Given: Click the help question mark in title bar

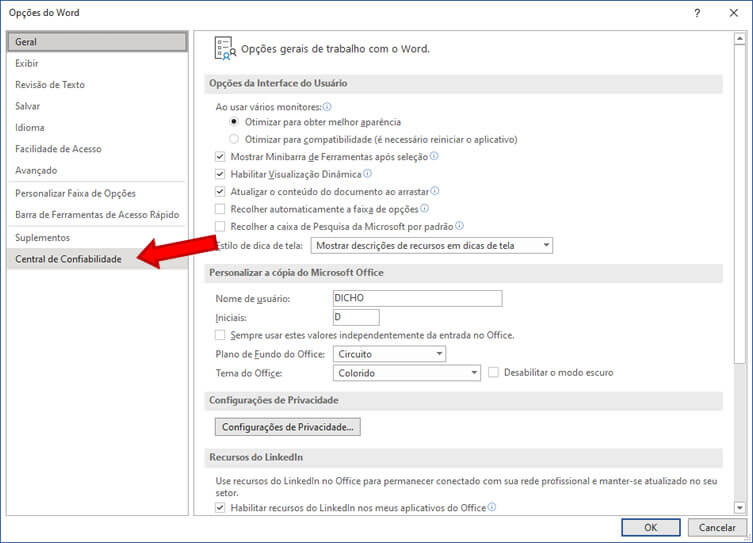Looking at the screenshot, I should [x=697, y=13].
